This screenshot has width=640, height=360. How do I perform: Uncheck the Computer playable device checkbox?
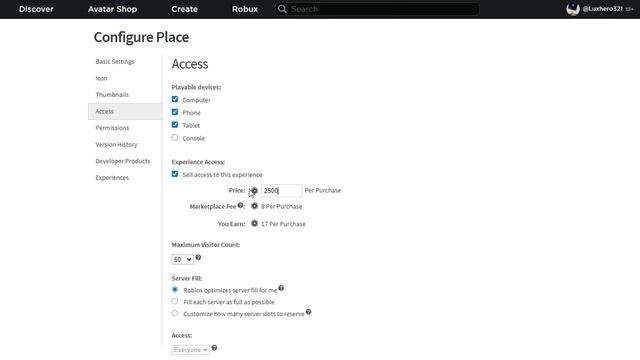coord(175,99)
